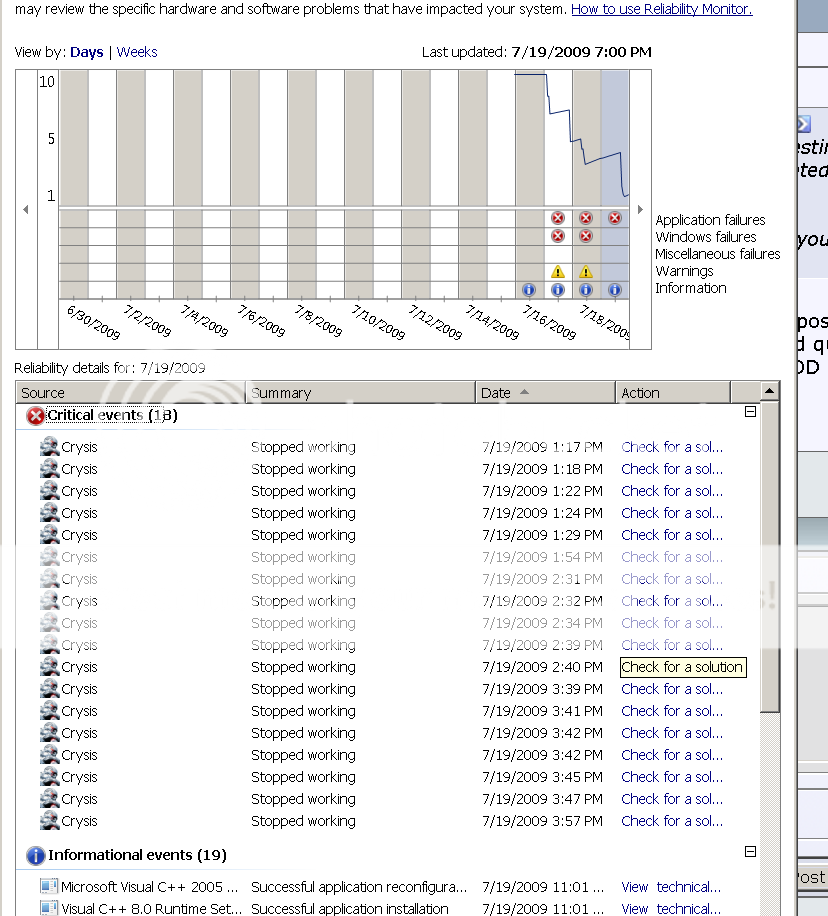828x916 pixels.
Task: Click the application failure icon for 7/18/2009
Action: (586, 218)
